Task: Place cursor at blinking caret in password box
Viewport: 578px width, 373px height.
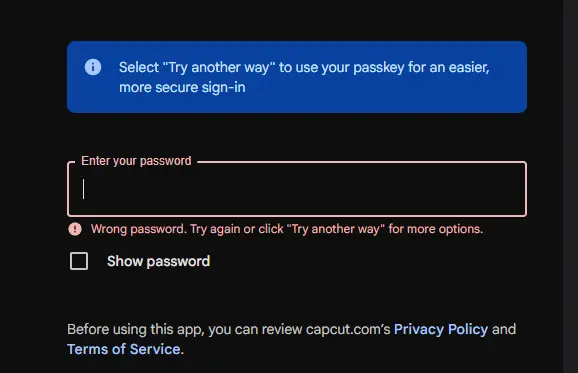Action: 84,189
